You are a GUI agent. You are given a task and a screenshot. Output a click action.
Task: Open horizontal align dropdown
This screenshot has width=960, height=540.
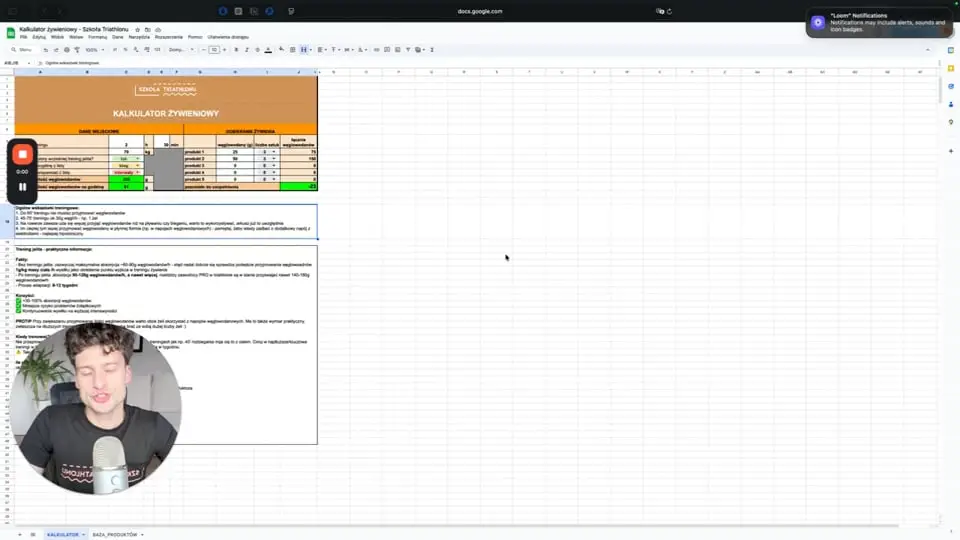[x=321, y=50]
